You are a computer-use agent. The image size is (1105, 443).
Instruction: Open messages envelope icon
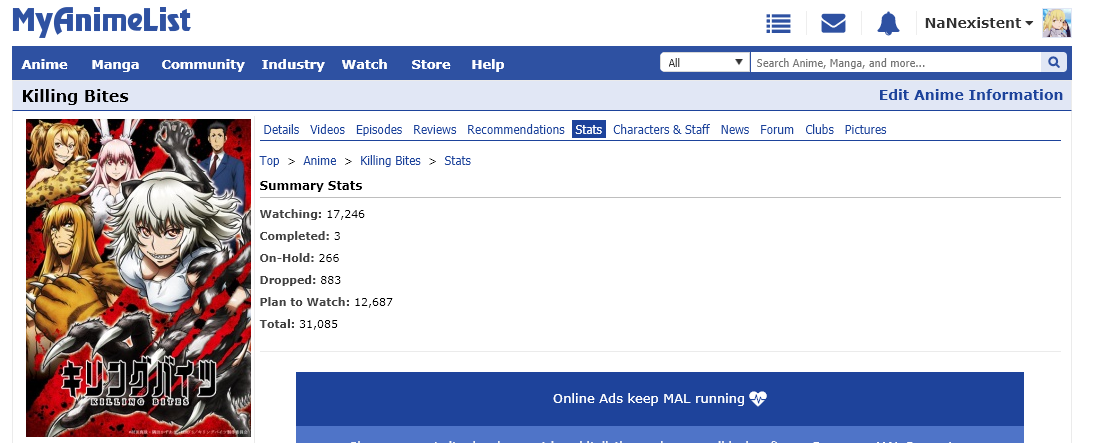(833, 23)
